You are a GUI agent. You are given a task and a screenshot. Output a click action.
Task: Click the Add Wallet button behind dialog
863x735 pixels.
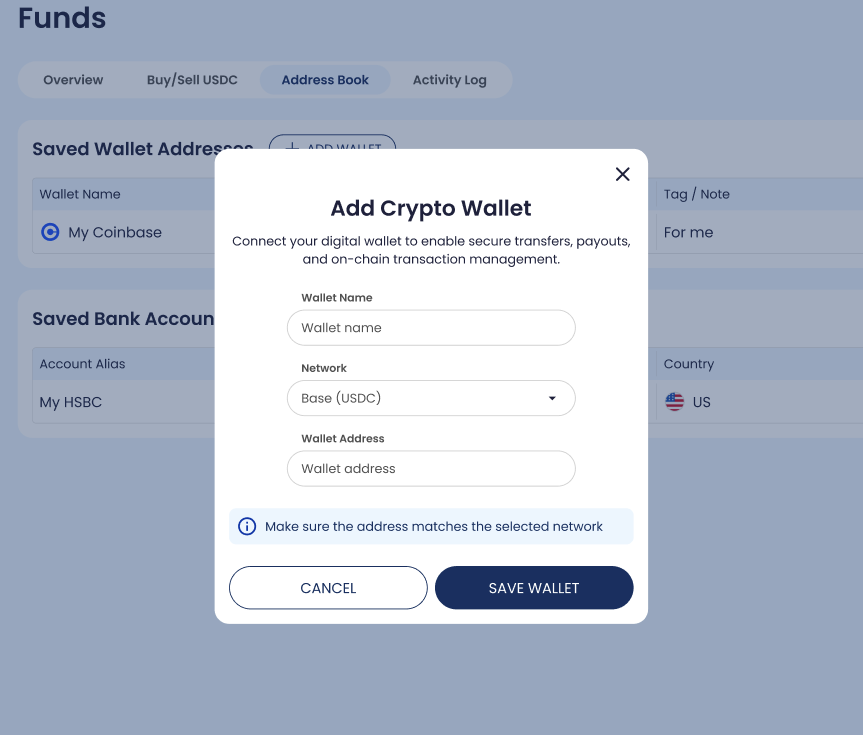pos(333,142)
